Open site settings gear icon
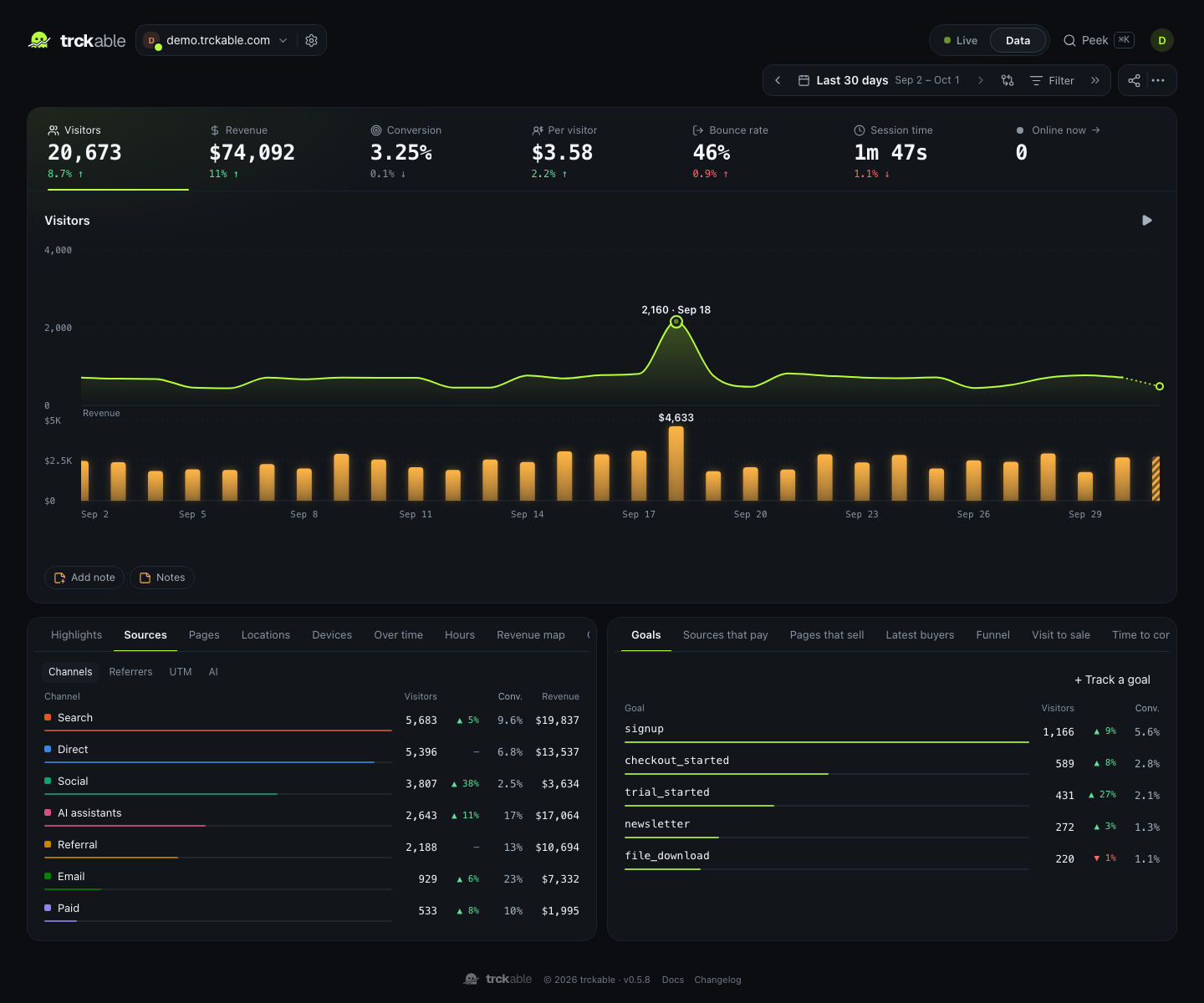The image size is (1204, 1003). (311, 40)
